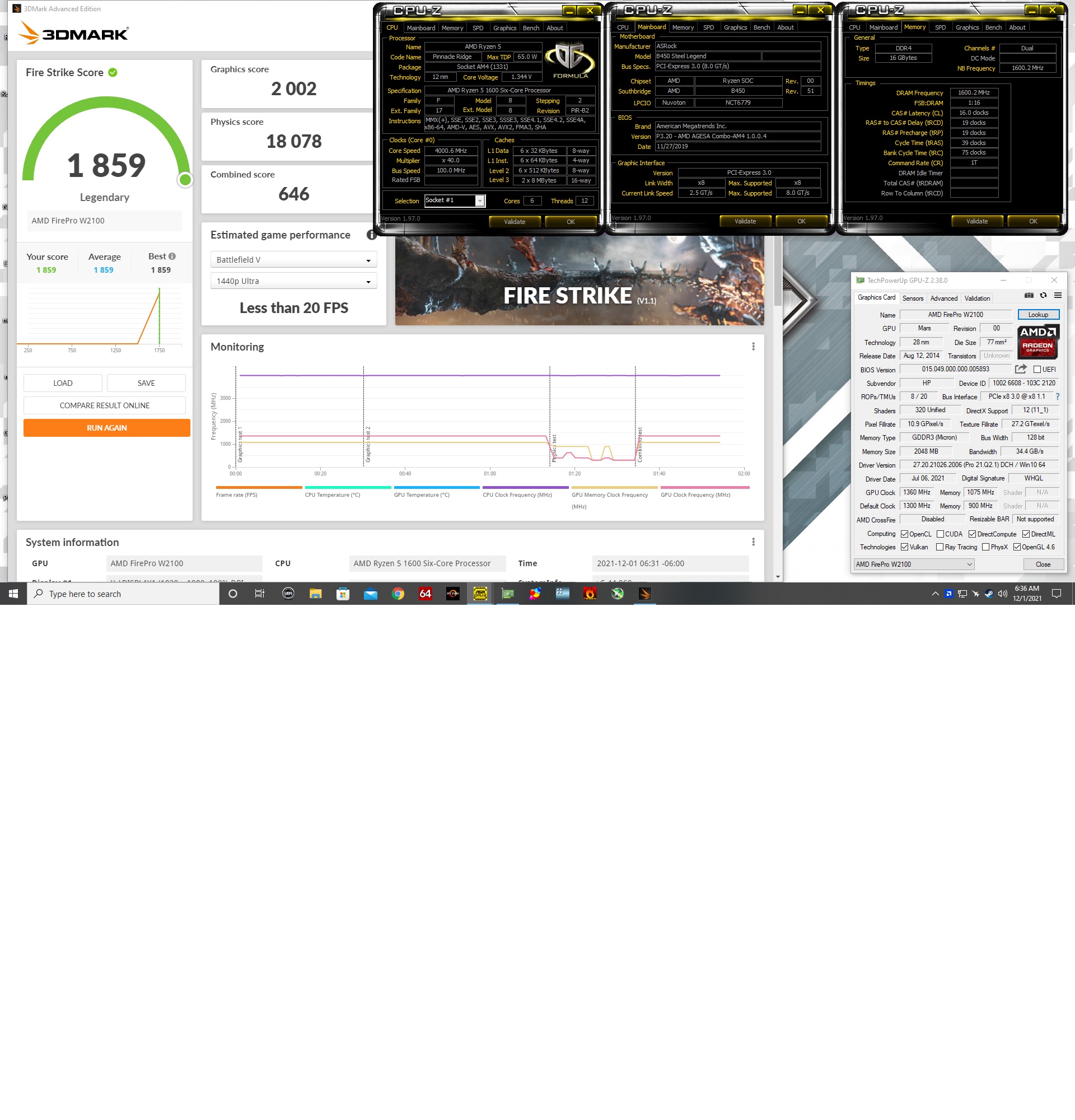Open Google Chrome from the taskbar
This screenshot has height=1120, width=1075.
tap(398, 594)
